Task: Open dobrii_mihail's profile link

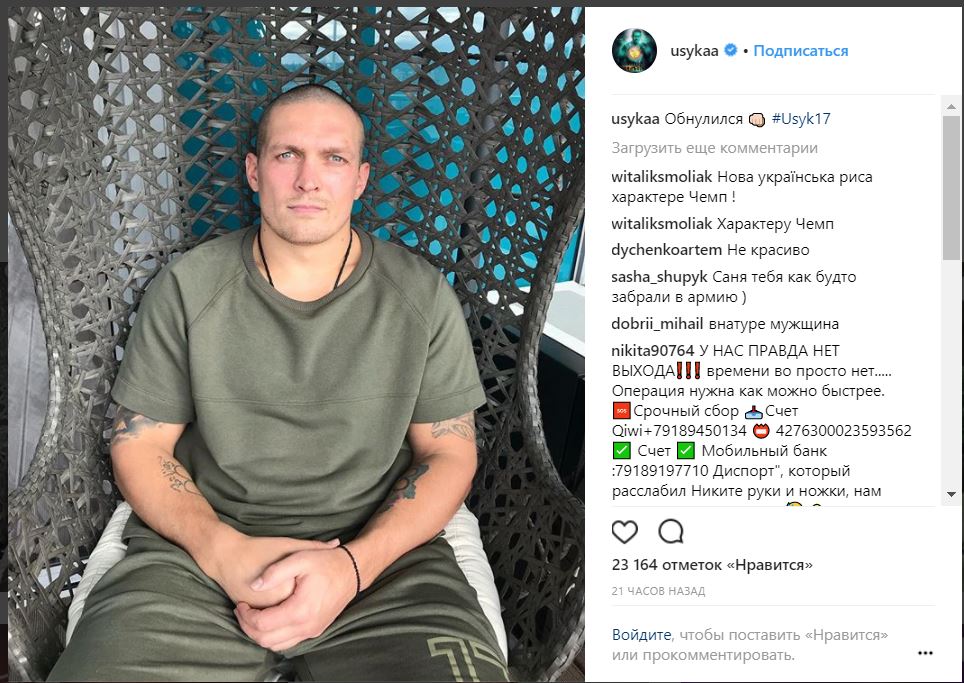Action: (657, 324)
